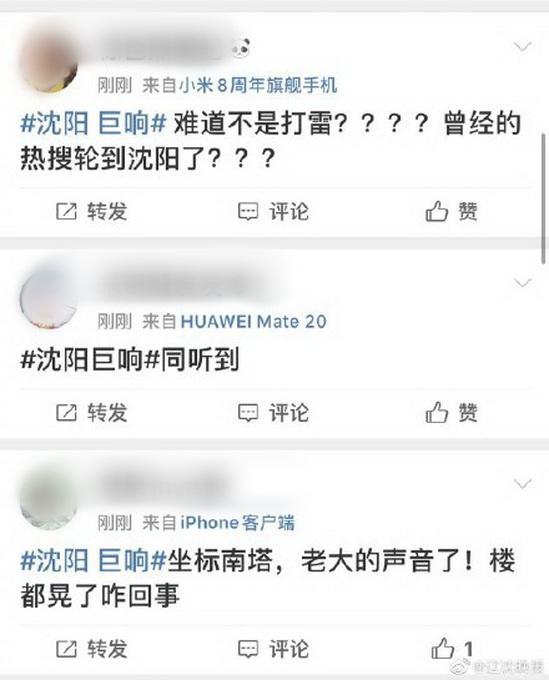Open HUAWEI Mate 20 source link
The height and width of the screenshot is (680, 549).
[253, 321]
